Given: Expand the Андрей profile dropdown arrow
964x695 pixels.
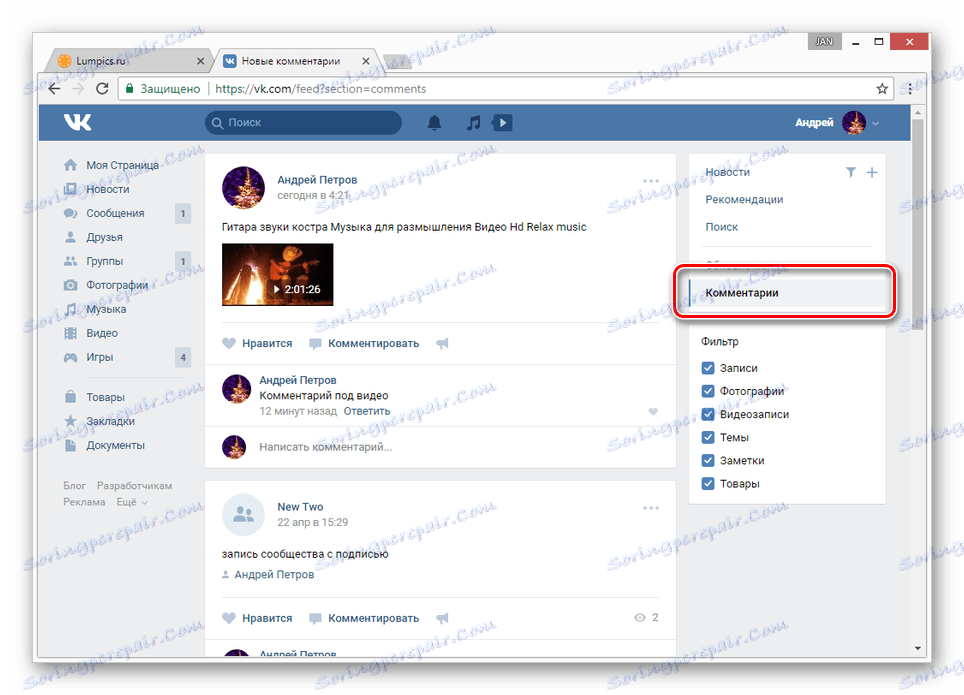Looking at the screenshot, I should click(875, 123).
